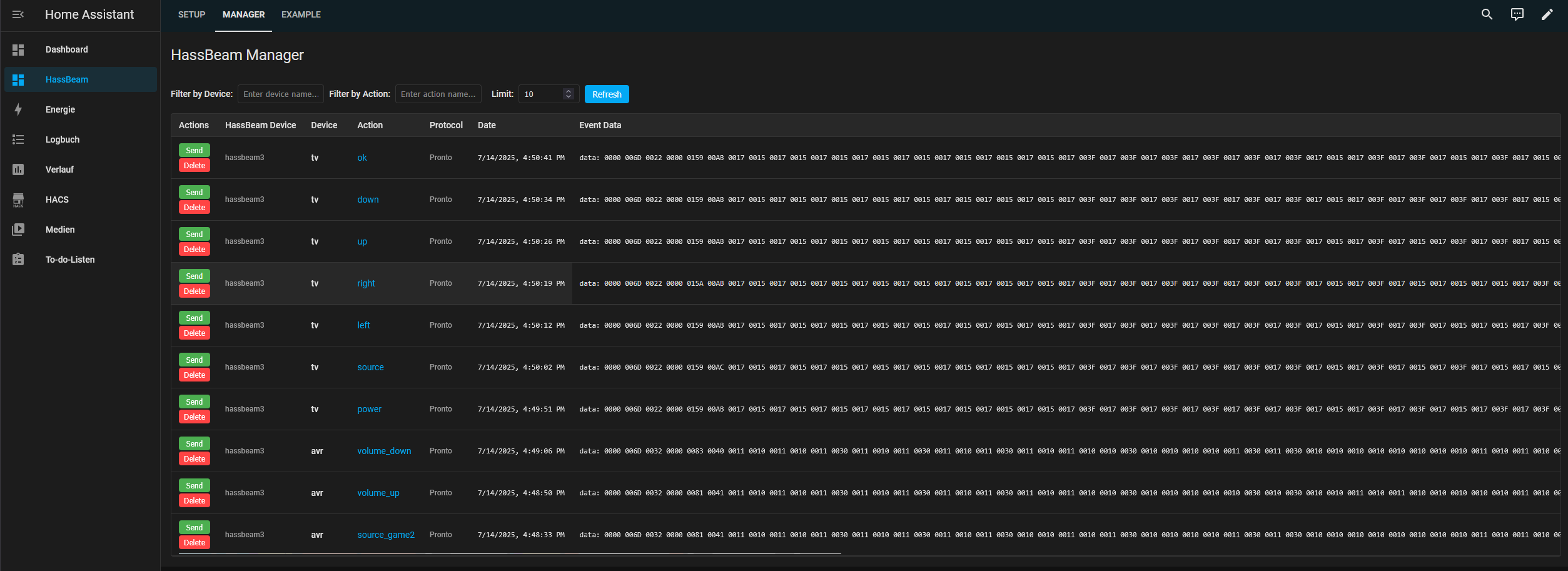Image resolution: width=1568 pixels, height=571 pixels.
Task: Adjust the Limit spinner arrows
Action: coord(569,94)
